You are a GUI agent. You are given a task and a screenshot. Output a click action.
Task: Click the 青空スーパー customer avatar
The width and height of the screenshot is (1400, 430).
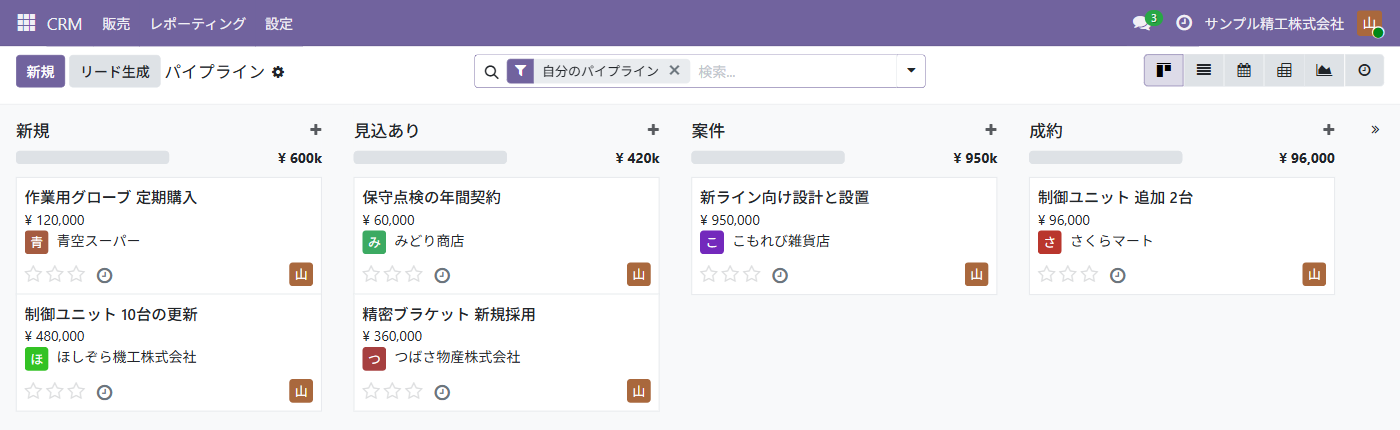tap(36, 242)
